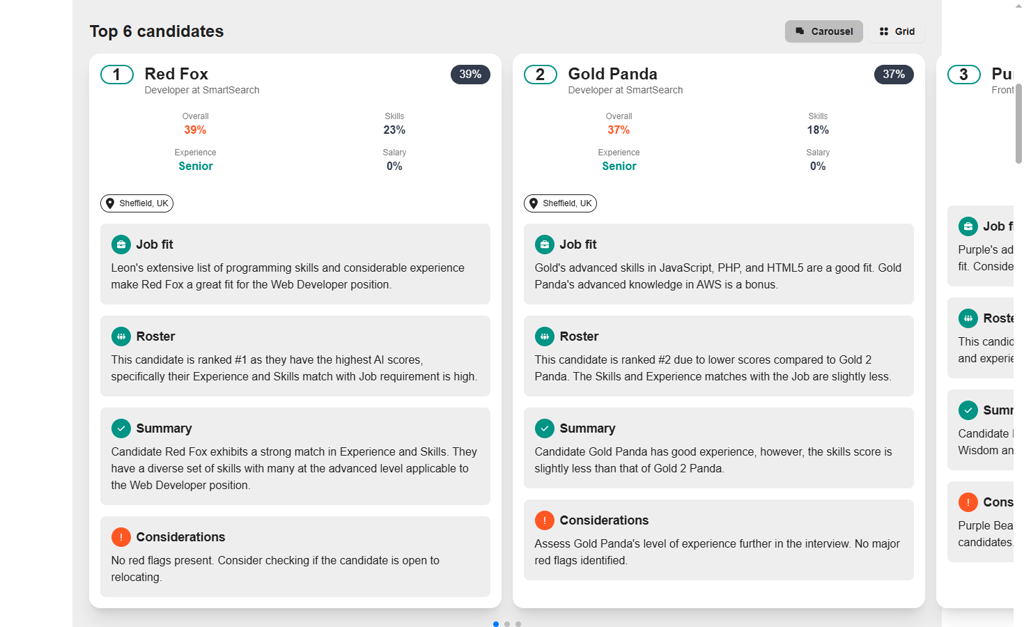
Task: Go to second carousel page dot
Action: click(507, 624)
